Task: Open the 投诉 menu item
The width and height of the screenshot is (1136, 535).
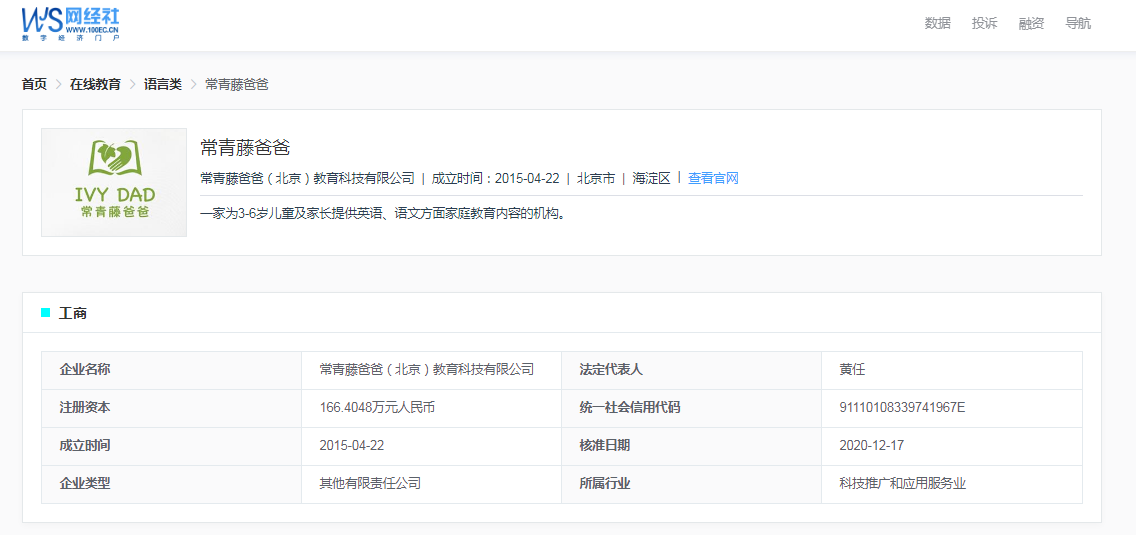Action: (x=985, y=23)
